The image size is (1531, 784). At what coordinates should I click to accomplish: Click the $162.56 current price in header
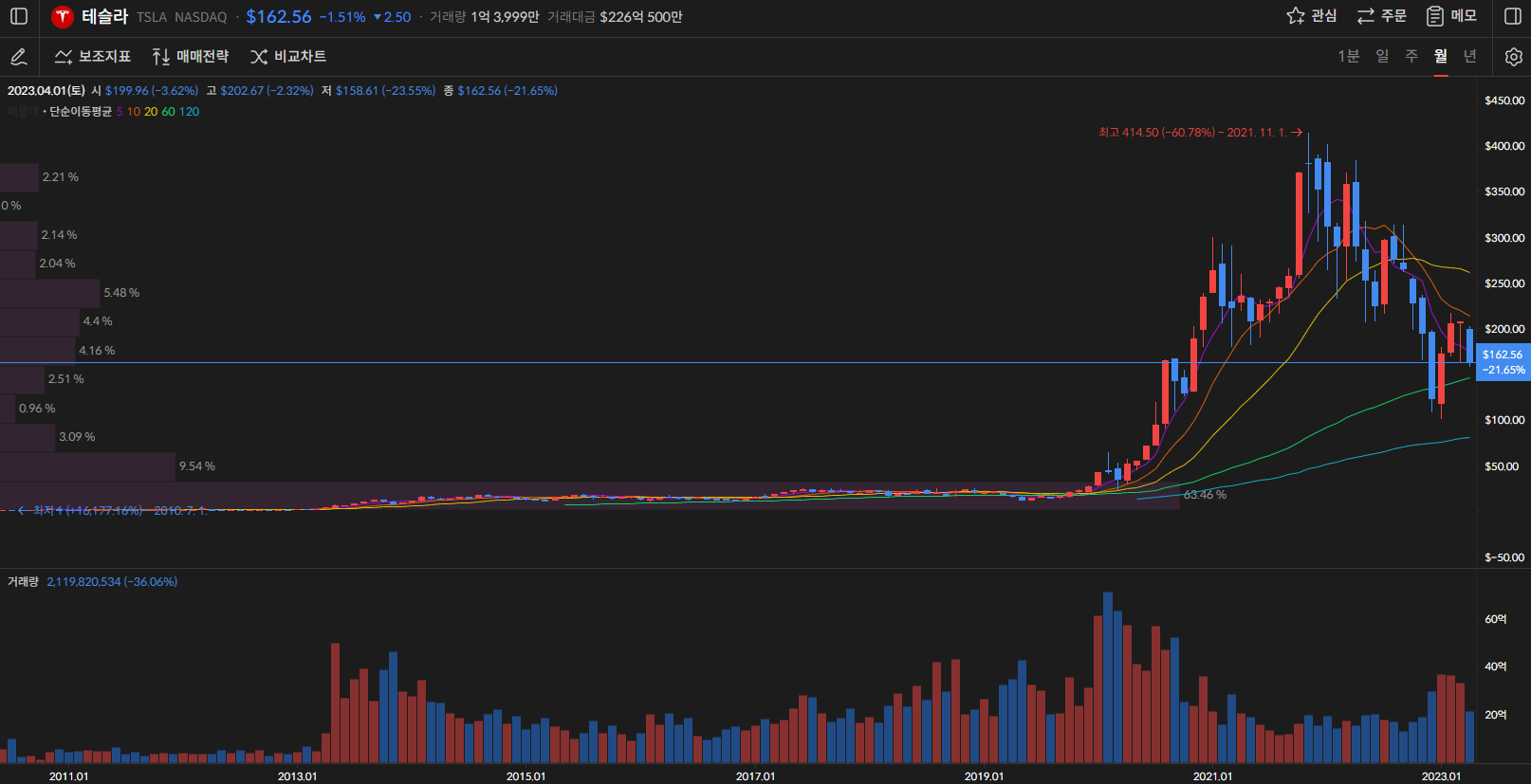click(x=279, y=17)
